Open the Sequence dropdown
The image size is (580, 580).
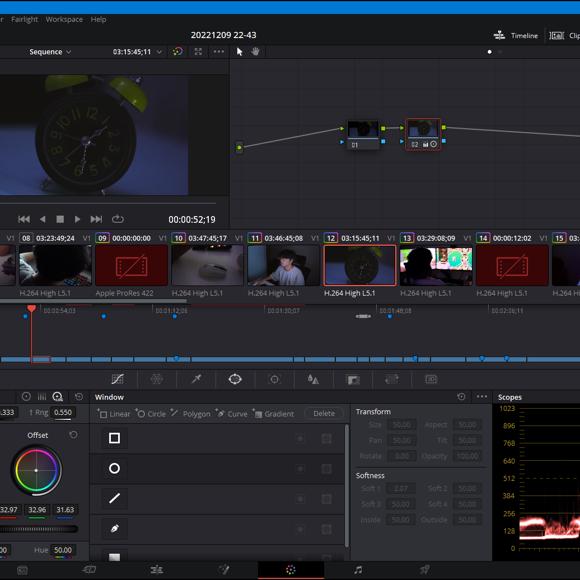point(50,52)
